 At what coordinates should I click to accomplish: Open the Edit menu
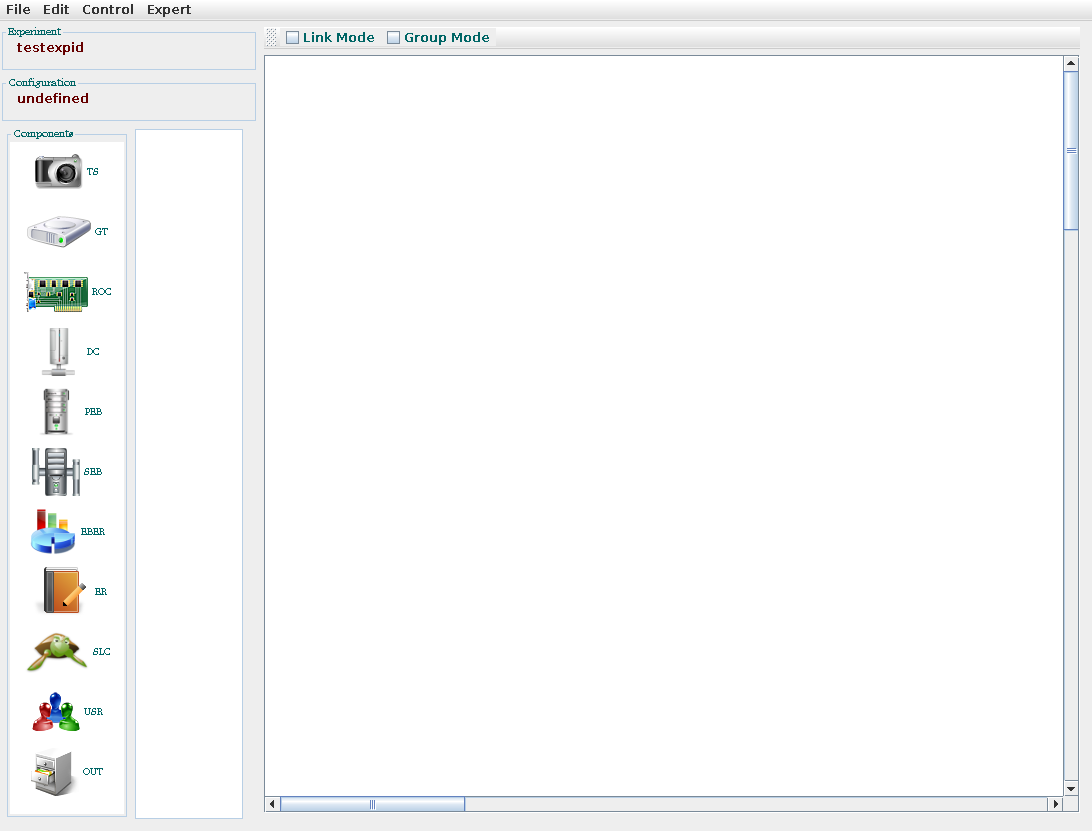[x=56, y=9]
